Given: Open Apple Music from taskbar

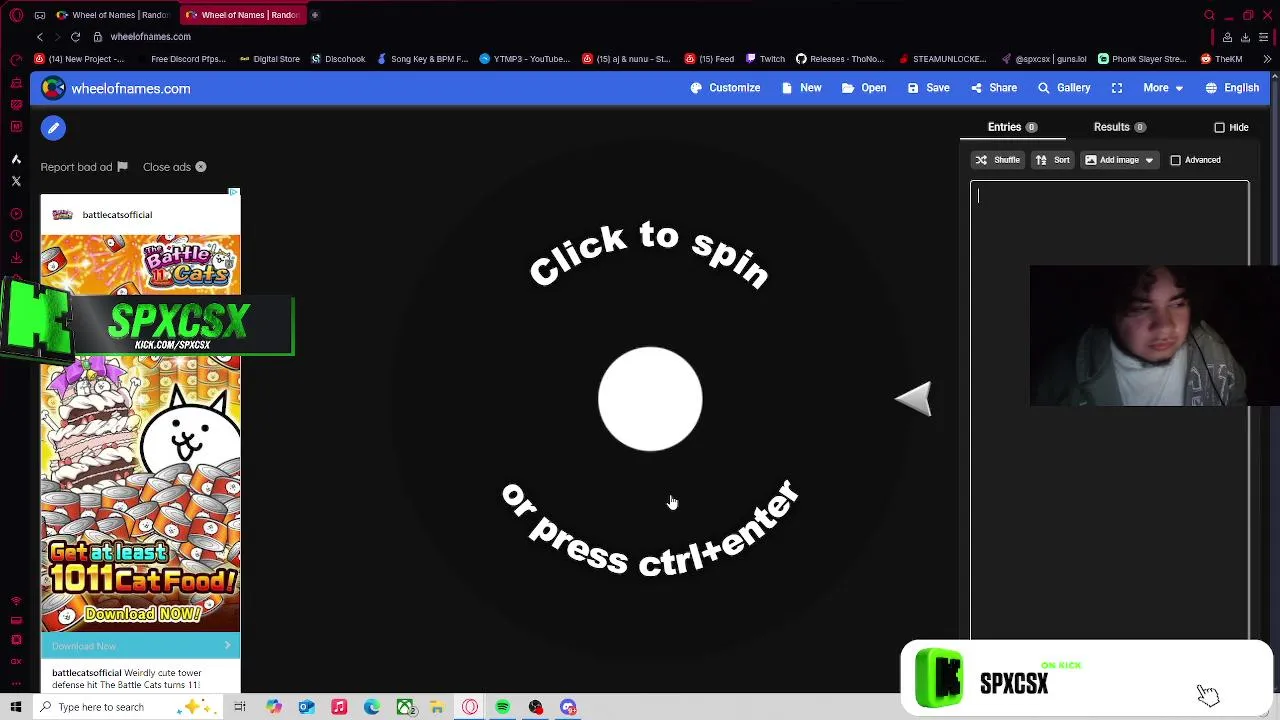Looking at the screenshot, I should click(x=339, y=707).
